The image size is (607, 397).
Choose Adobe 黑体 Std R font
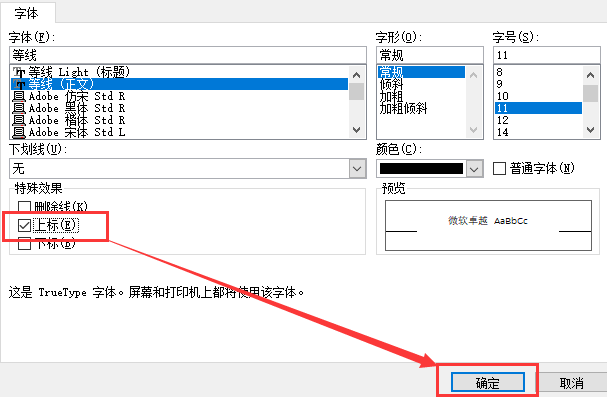point(179,108)
